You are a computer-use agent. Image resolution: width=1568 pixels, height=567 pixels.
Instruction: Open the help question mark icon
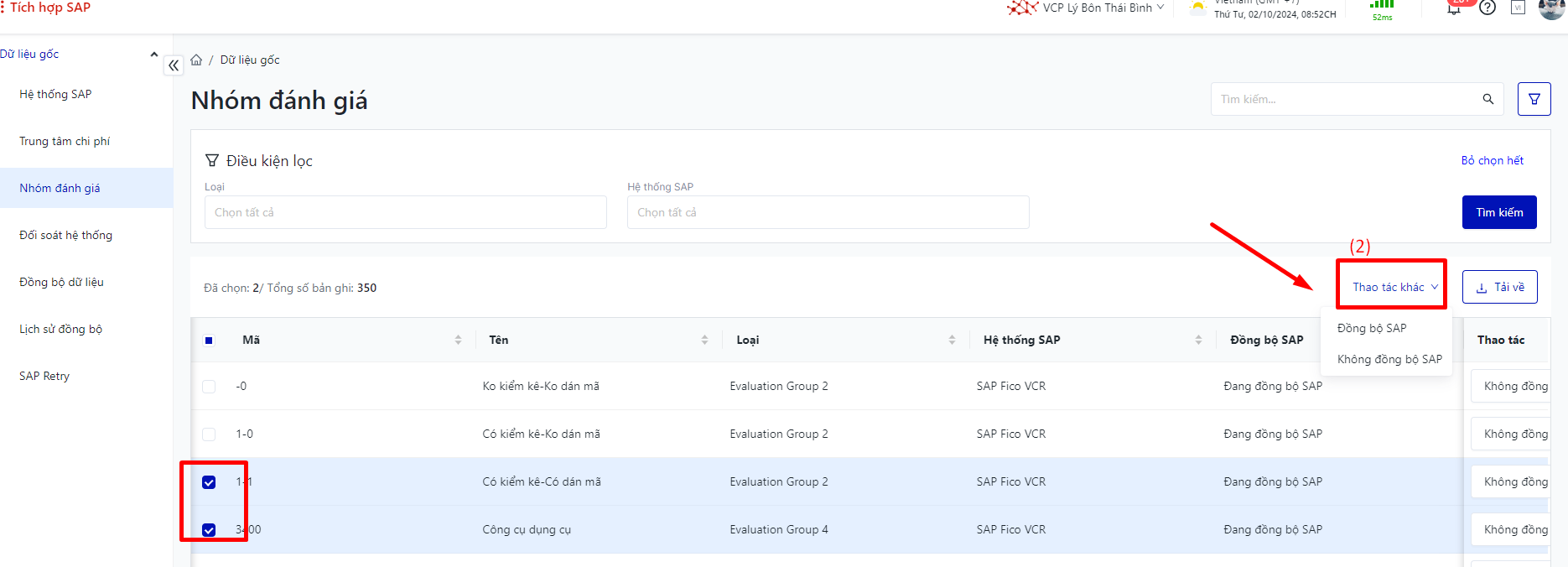[x=1488, y=8]
